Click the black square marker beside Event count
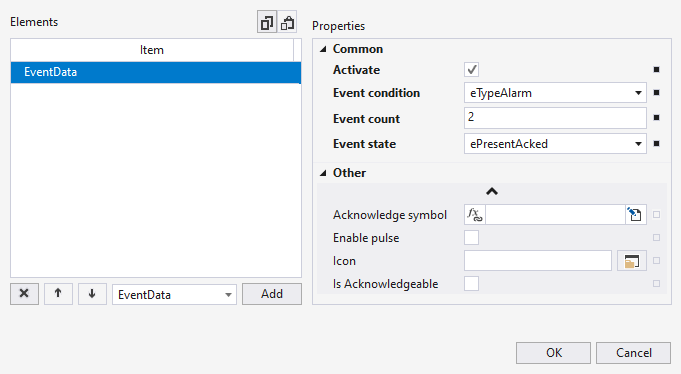Image resolution: width=681 pixels, height=374 pixels. (x=657, y=118)
